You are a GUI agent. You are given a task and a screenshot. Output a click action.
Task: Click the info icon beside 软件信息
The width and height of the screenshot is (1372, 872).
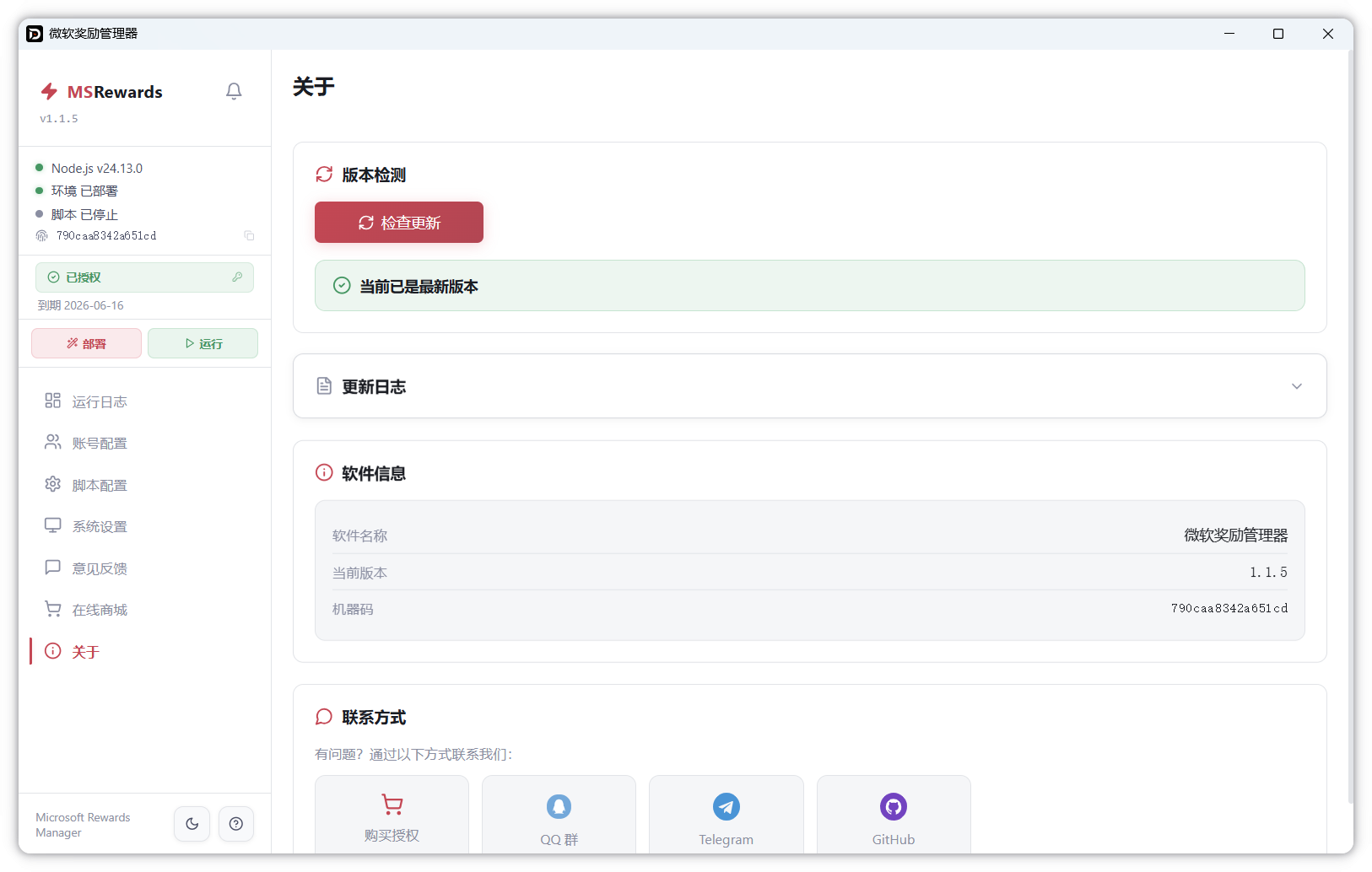pyautogui.click(x=324, y=472)
